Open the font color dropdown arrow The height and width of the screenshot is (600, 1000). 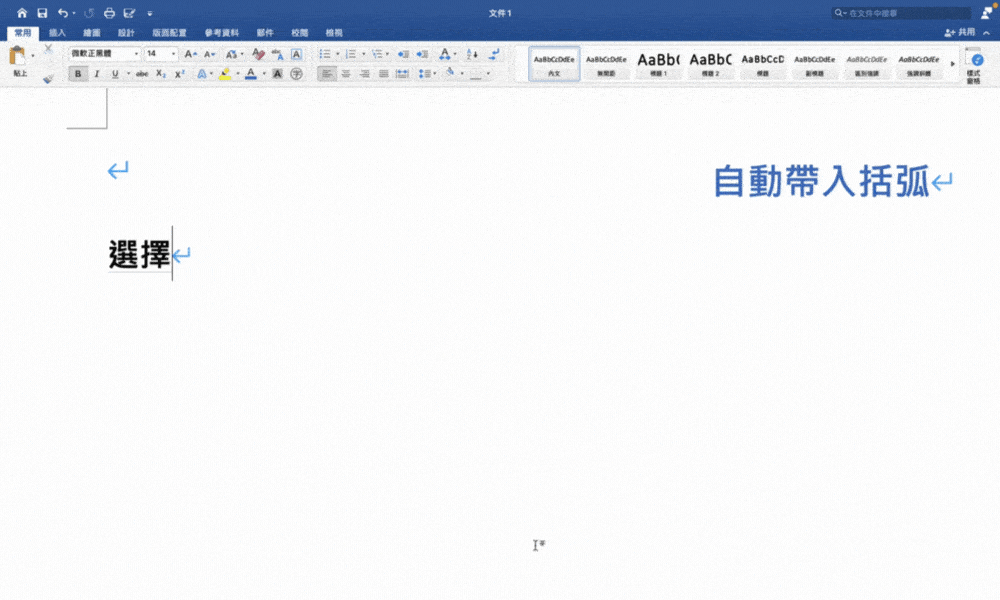point(264,74)
